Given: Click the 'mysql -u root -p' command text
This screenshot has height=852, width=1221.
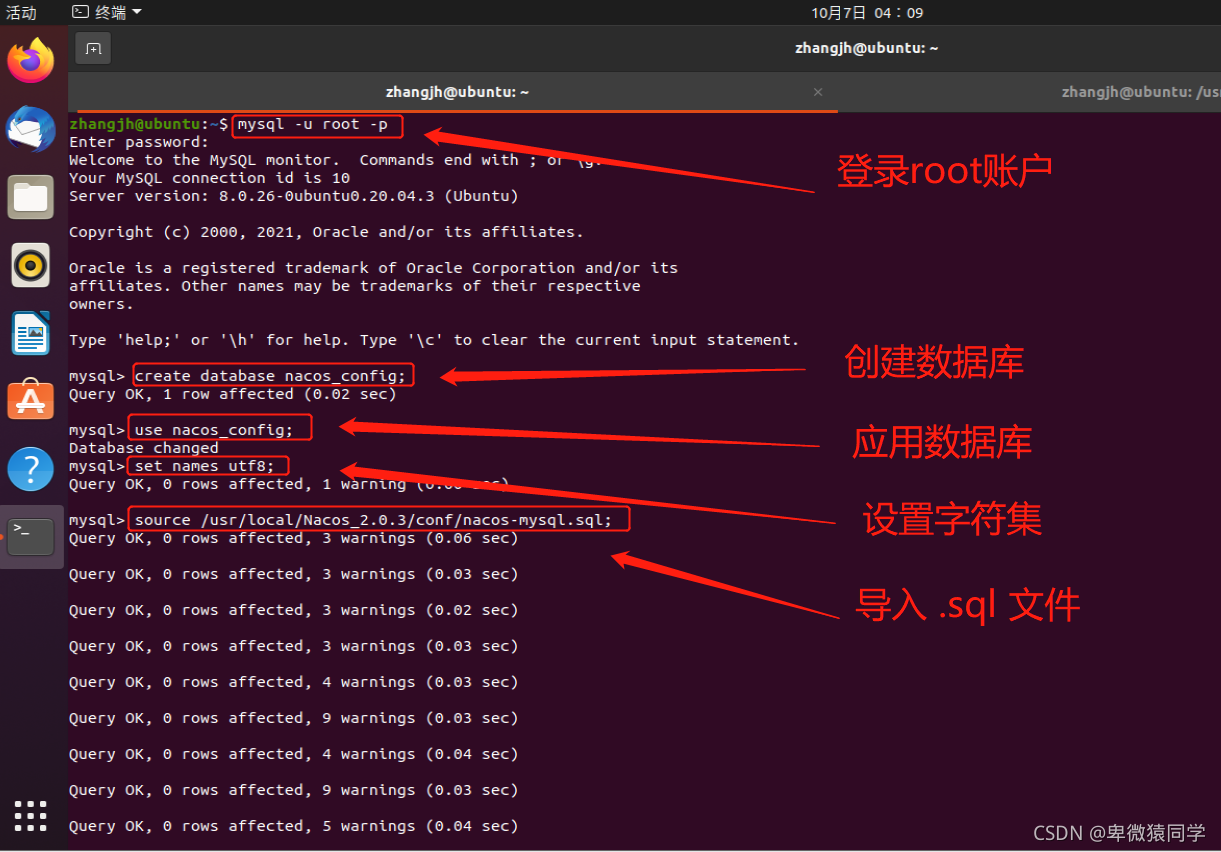Looking at the screenshot, I should click(x=312, y=125).
